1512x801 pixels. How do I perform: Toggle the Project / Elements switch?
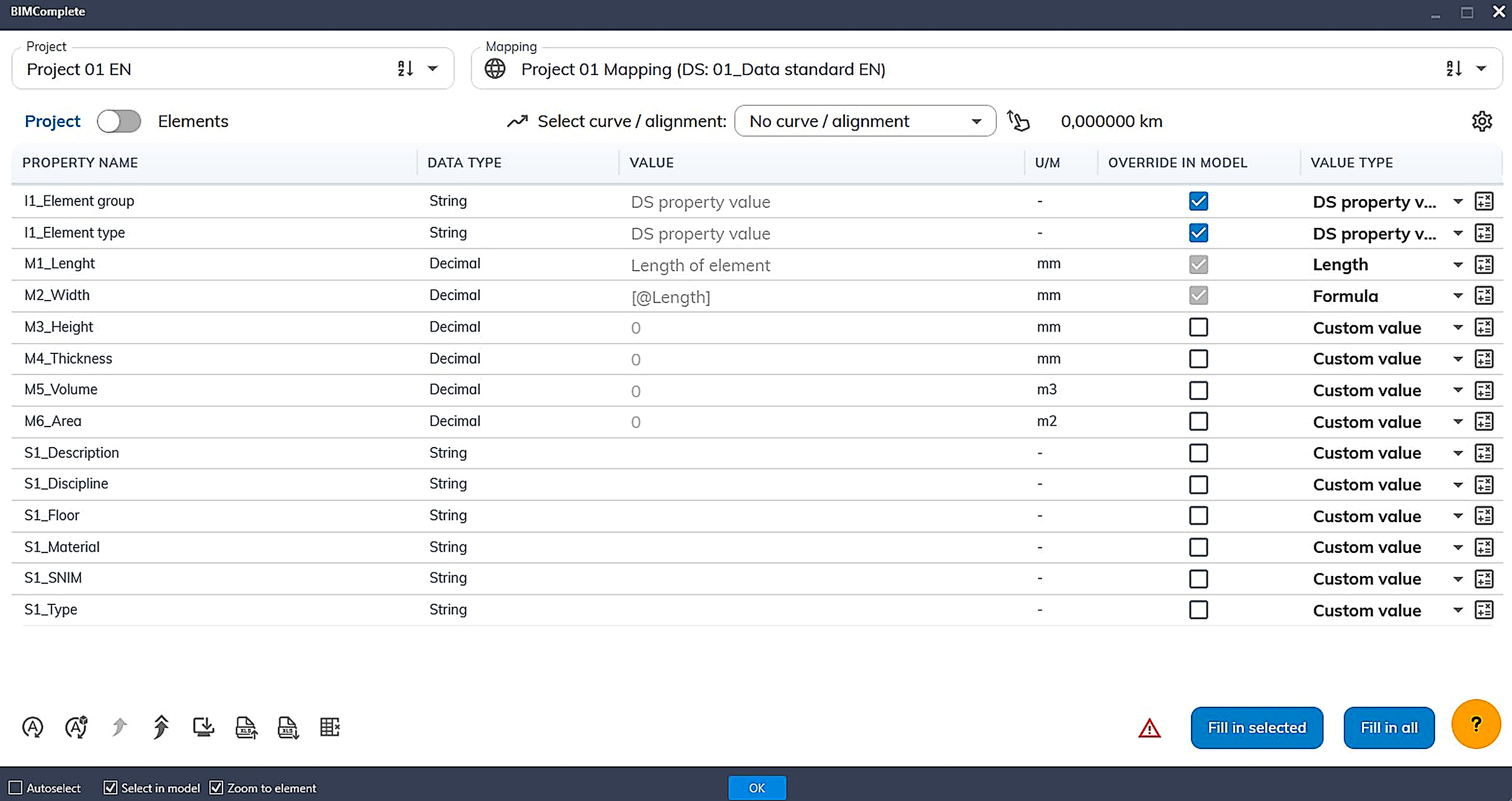coord(119,122)
